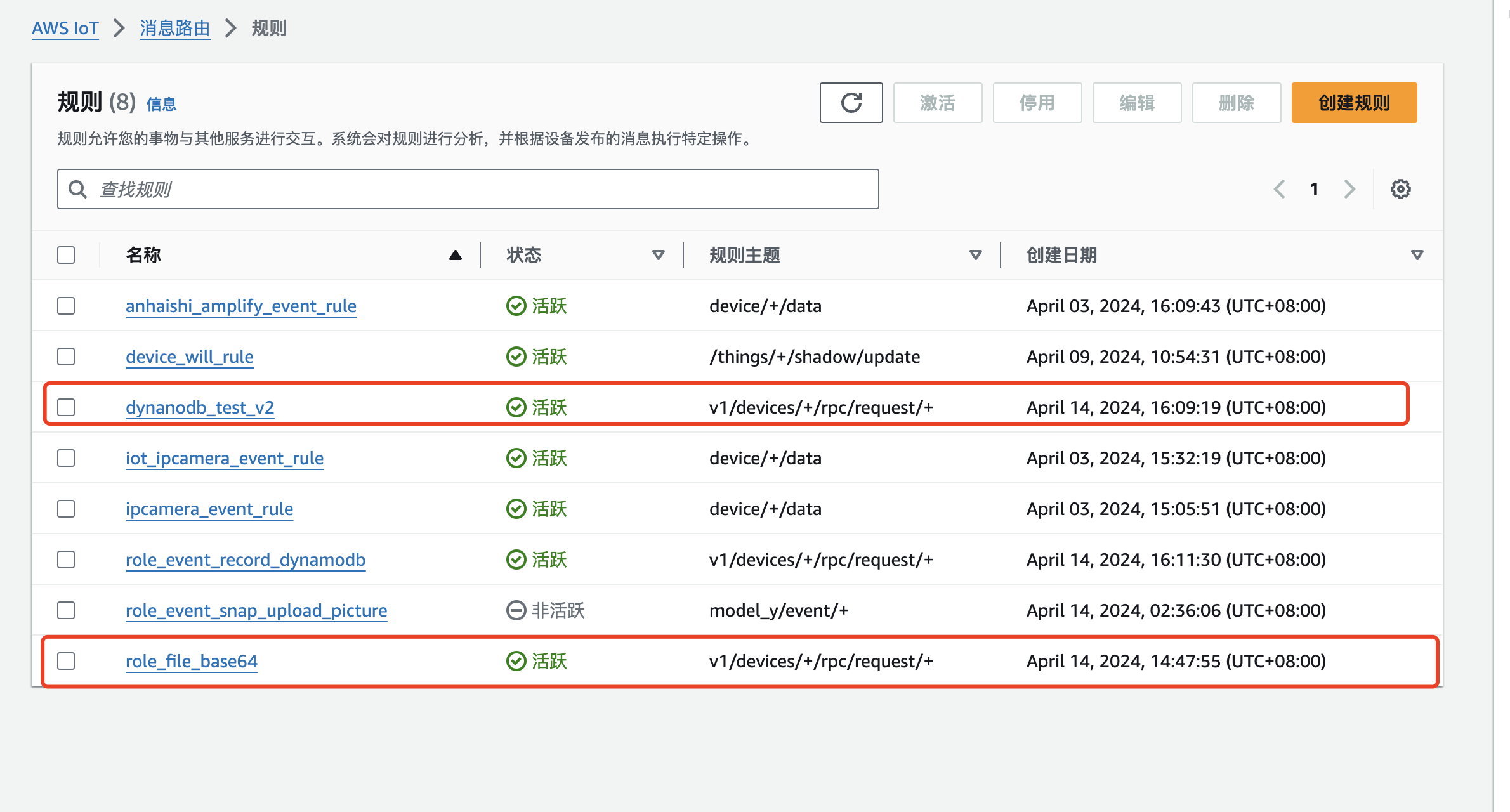Open anhaishi_amplify_event_rule link

tap(240, 306)
